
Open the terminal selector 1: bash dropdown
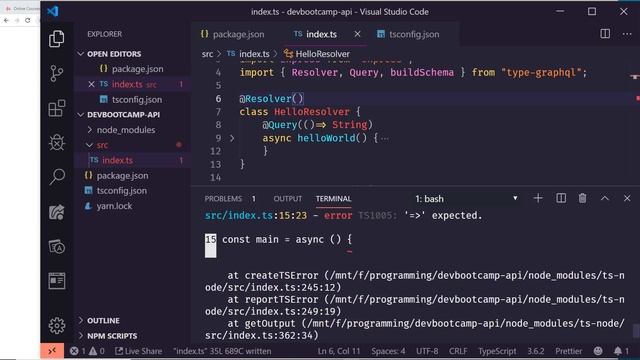tap(466, 199)
